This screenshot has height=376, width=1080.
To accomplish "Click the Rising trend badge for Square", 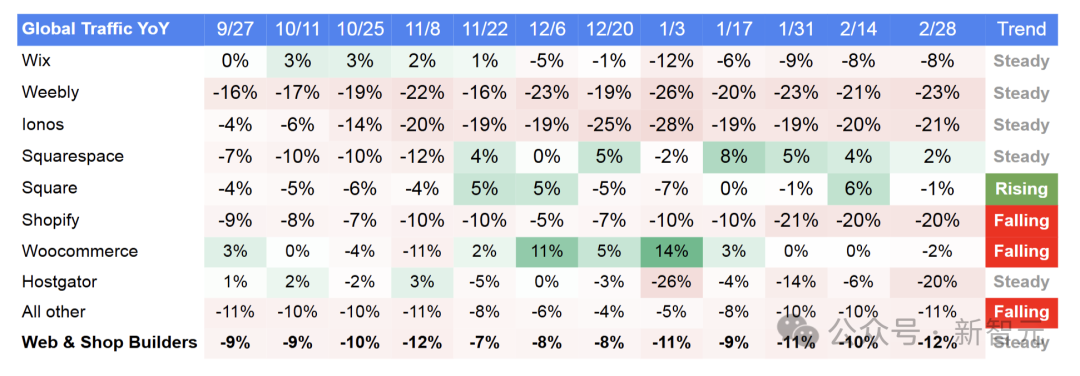I will pos(1021,189).
